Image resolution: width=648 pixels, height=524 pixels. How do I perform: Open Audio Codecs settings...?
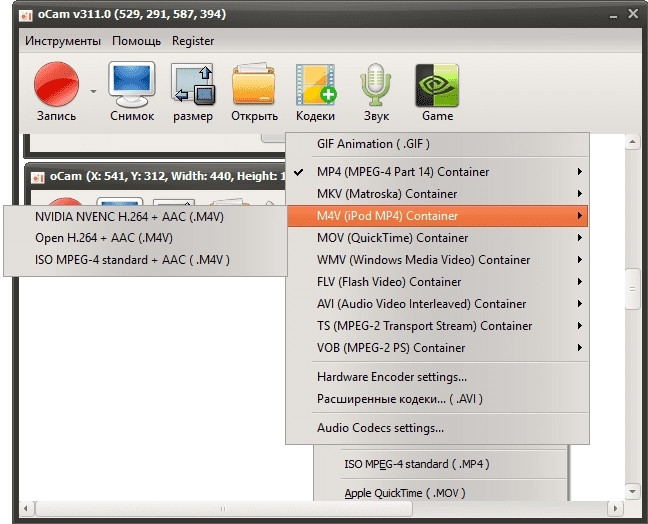(437, 428)
